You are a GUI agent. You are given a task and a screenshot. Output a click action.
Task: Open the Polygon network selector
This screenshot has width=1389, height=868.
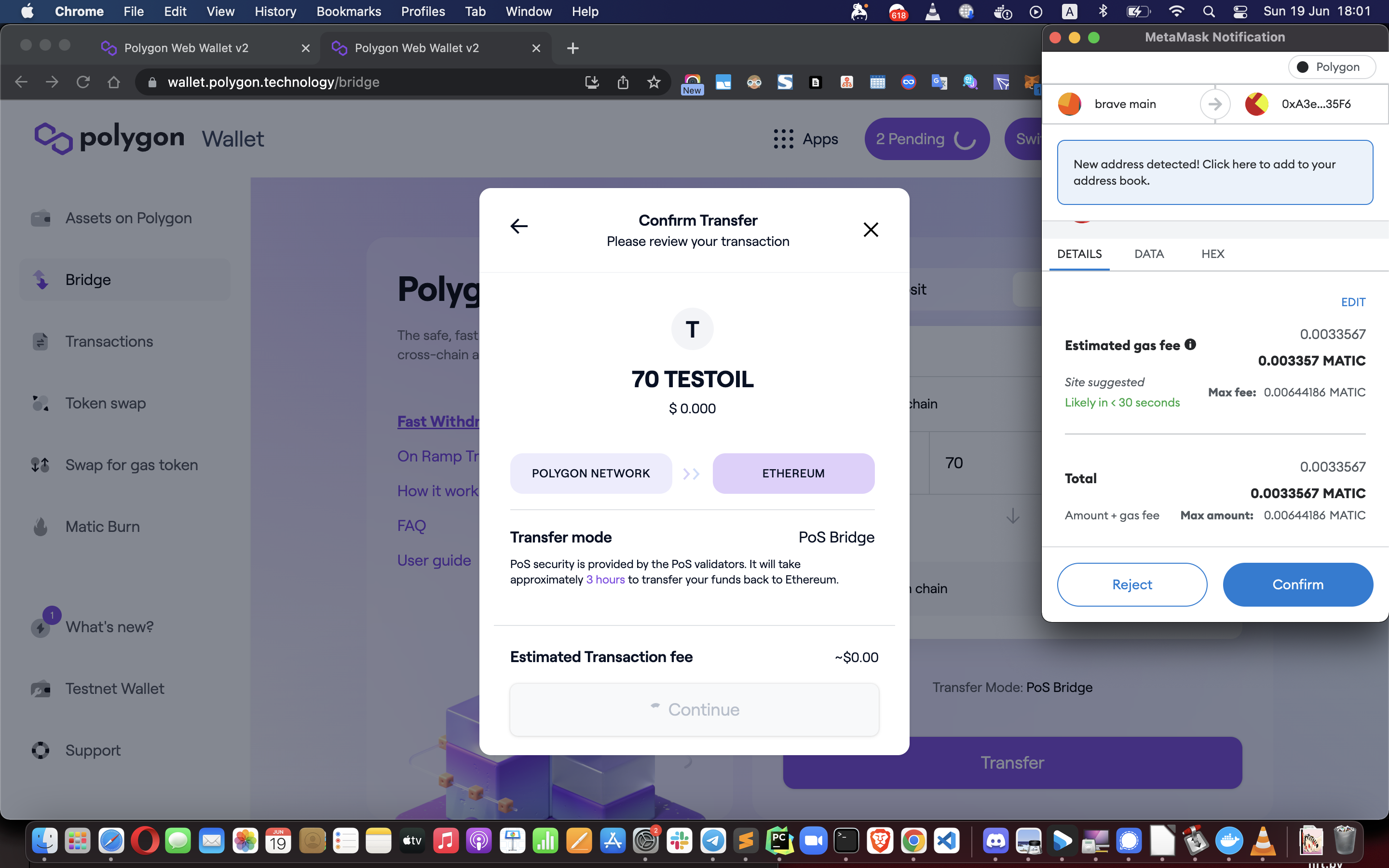click(x=1331, y=67)
